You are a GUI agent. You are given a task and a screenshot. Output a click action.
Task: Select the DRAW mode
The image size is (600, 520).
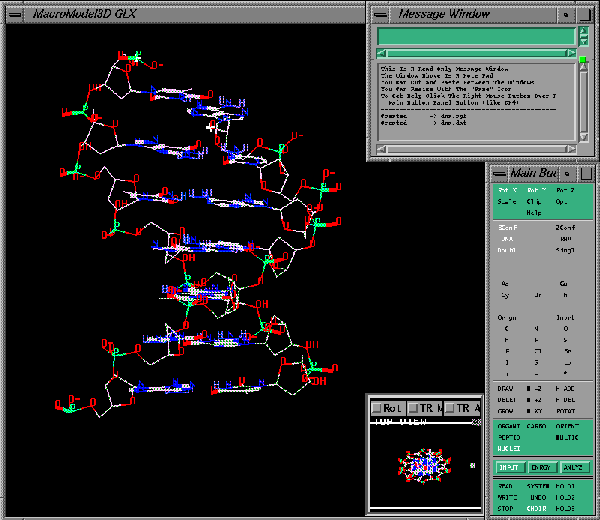[x=505, y=389]
